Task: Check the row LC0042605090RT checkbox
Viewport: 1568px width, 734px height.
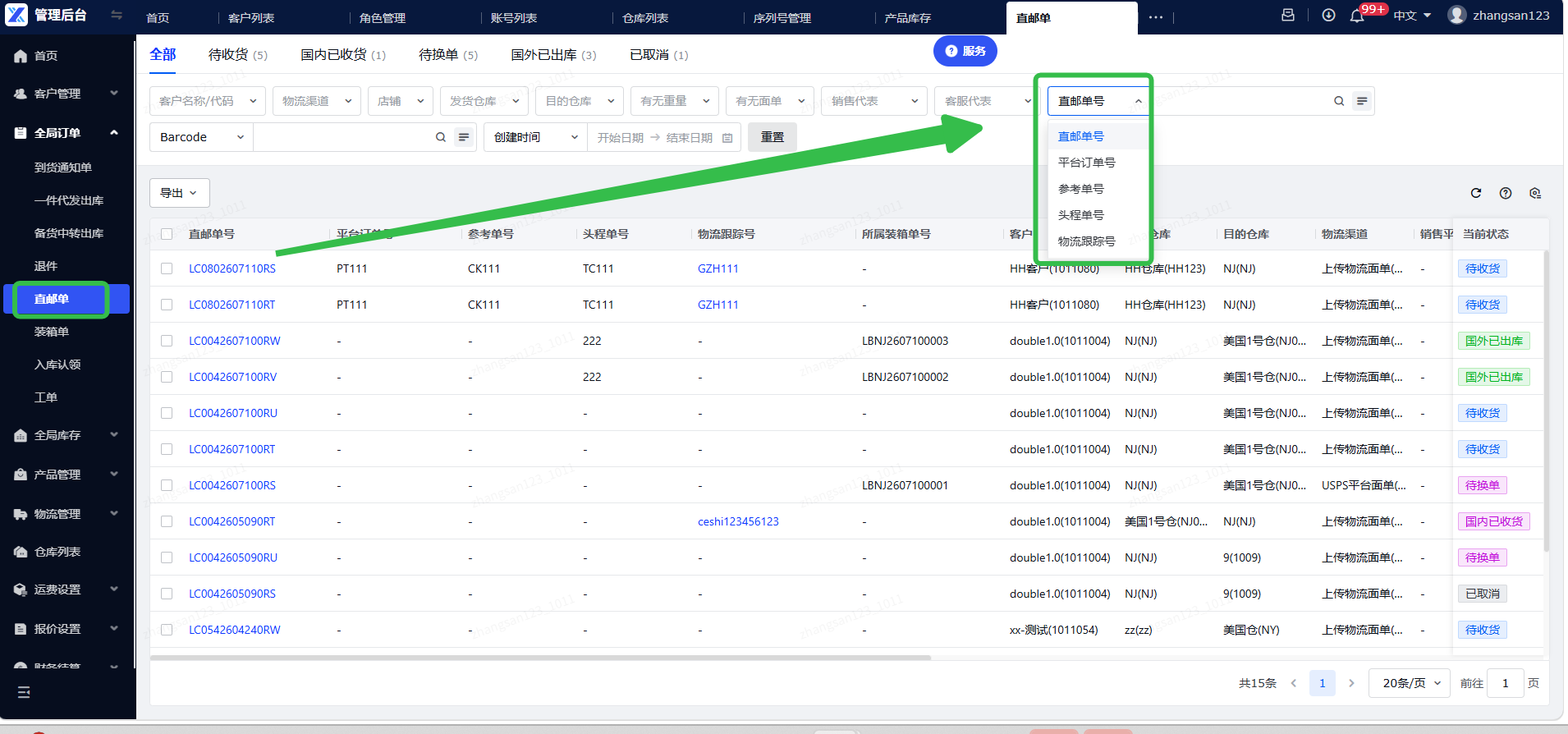Action: pos(167,521)
